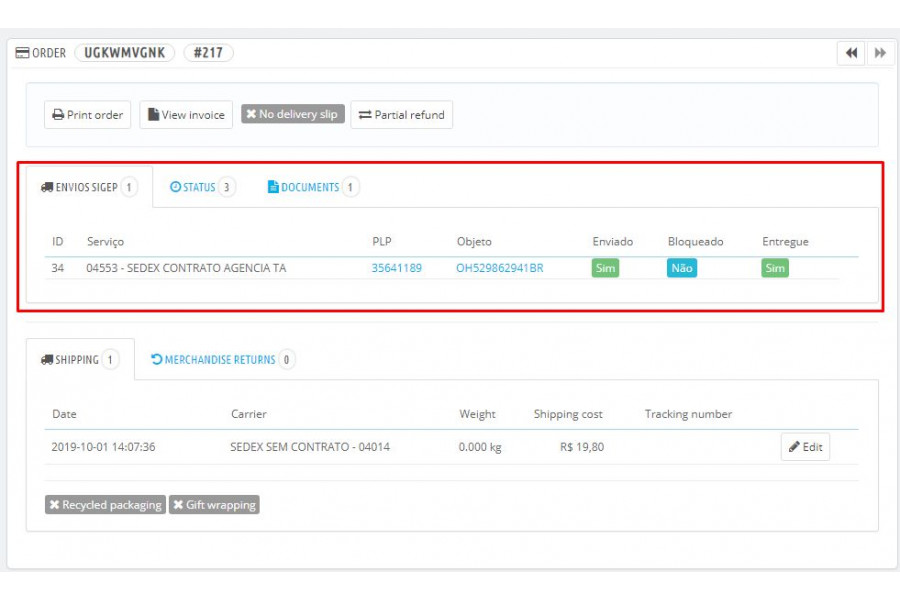Click the truck icon on Shipping tab
900x600 pixels.
click(x=47, y=360)
